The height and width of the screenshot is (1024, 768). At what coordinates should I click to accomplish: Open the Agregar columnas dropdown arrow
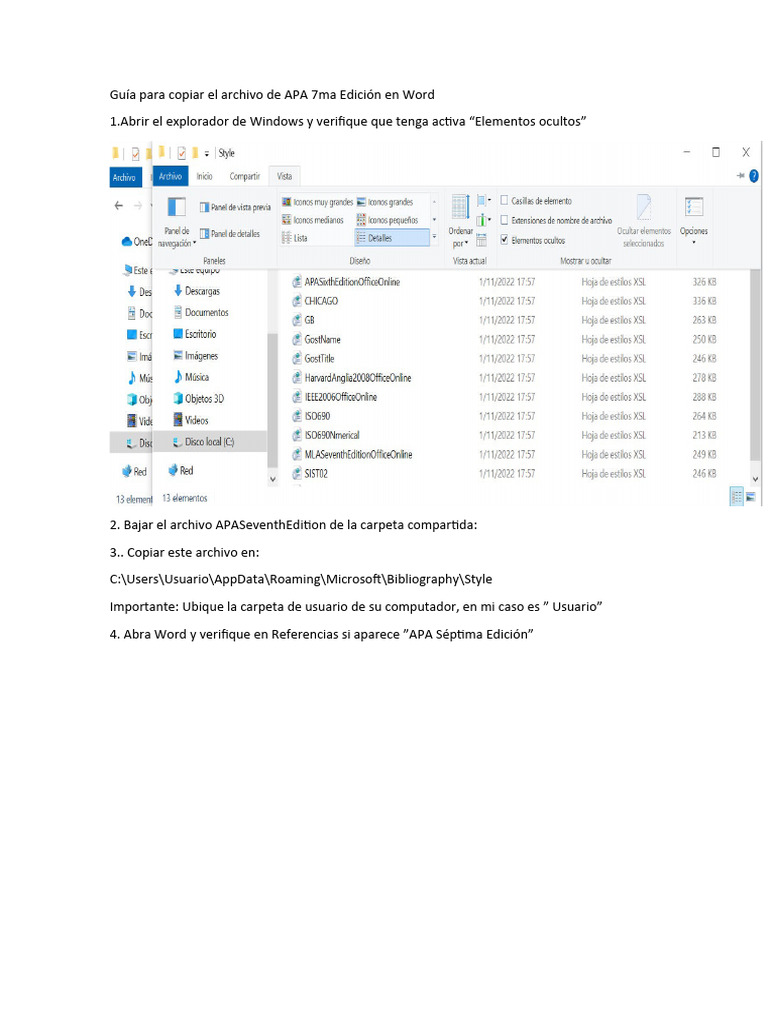tap(490, 220)
